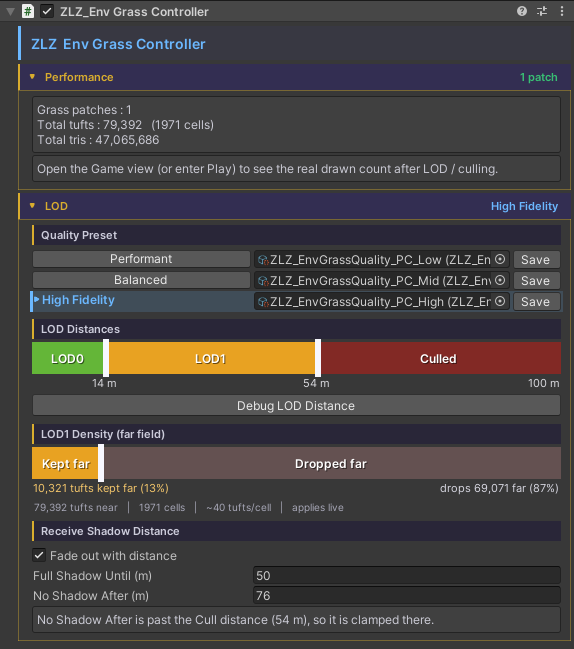This screenshot has width=574, height=649.
Task: Save the Performant preset asset
Action: [537, 260]
